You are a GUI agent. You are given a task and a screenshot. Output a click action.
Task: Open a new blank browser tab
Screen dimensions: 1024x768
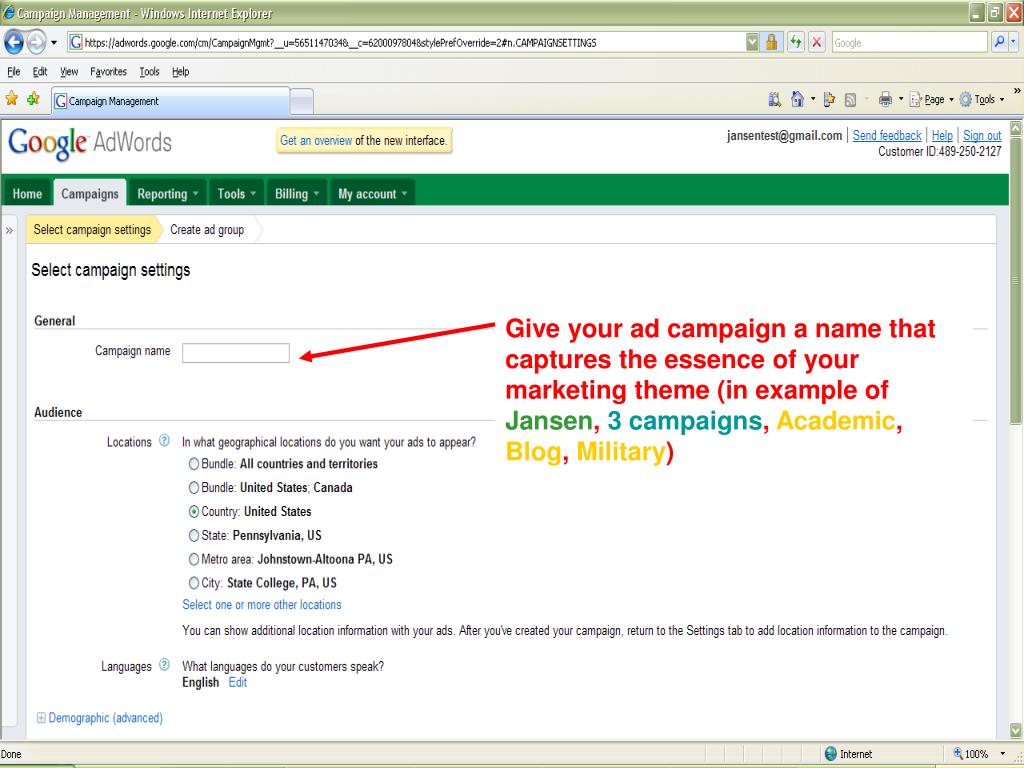[x=302, y=102]
